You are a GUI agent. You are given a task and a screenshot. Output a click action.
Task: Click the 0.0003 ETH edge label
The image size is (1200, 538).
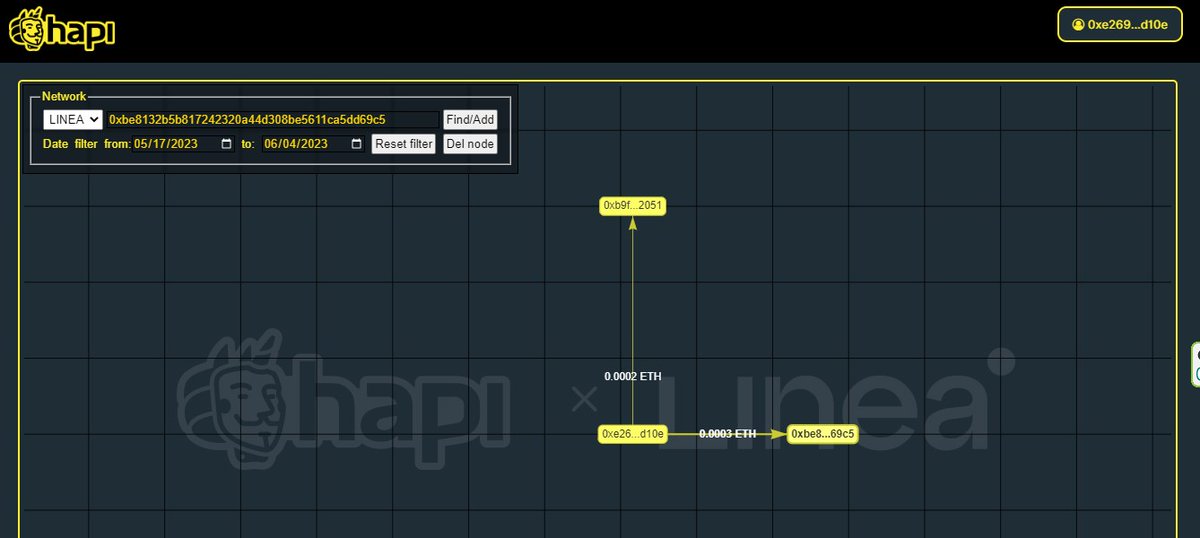pos(727,434)
